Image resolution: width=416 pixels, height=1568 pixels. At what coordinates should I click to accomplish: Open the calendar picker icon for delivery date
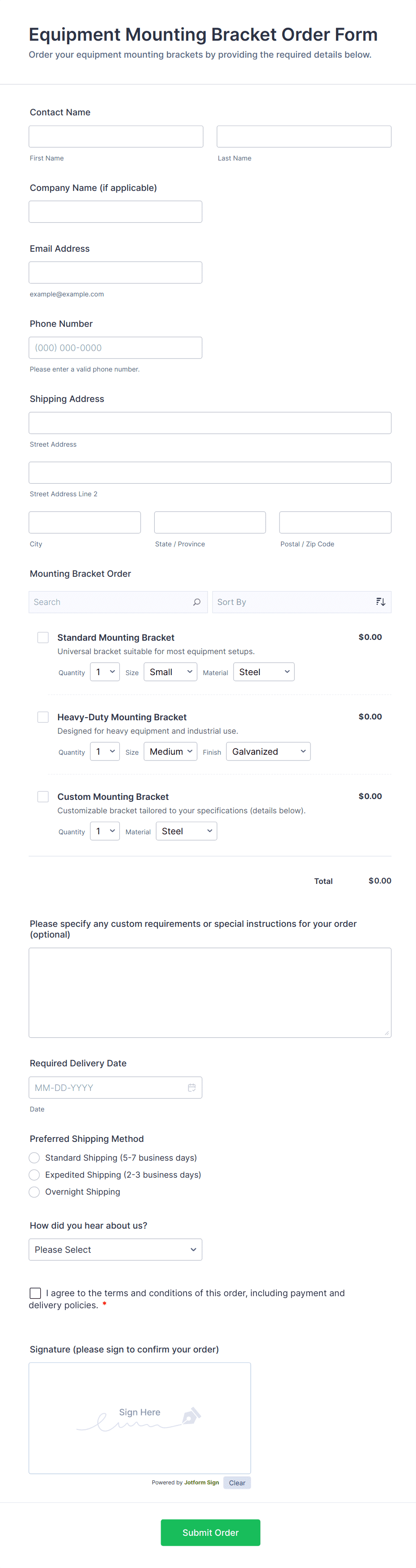click(191, 1088)
